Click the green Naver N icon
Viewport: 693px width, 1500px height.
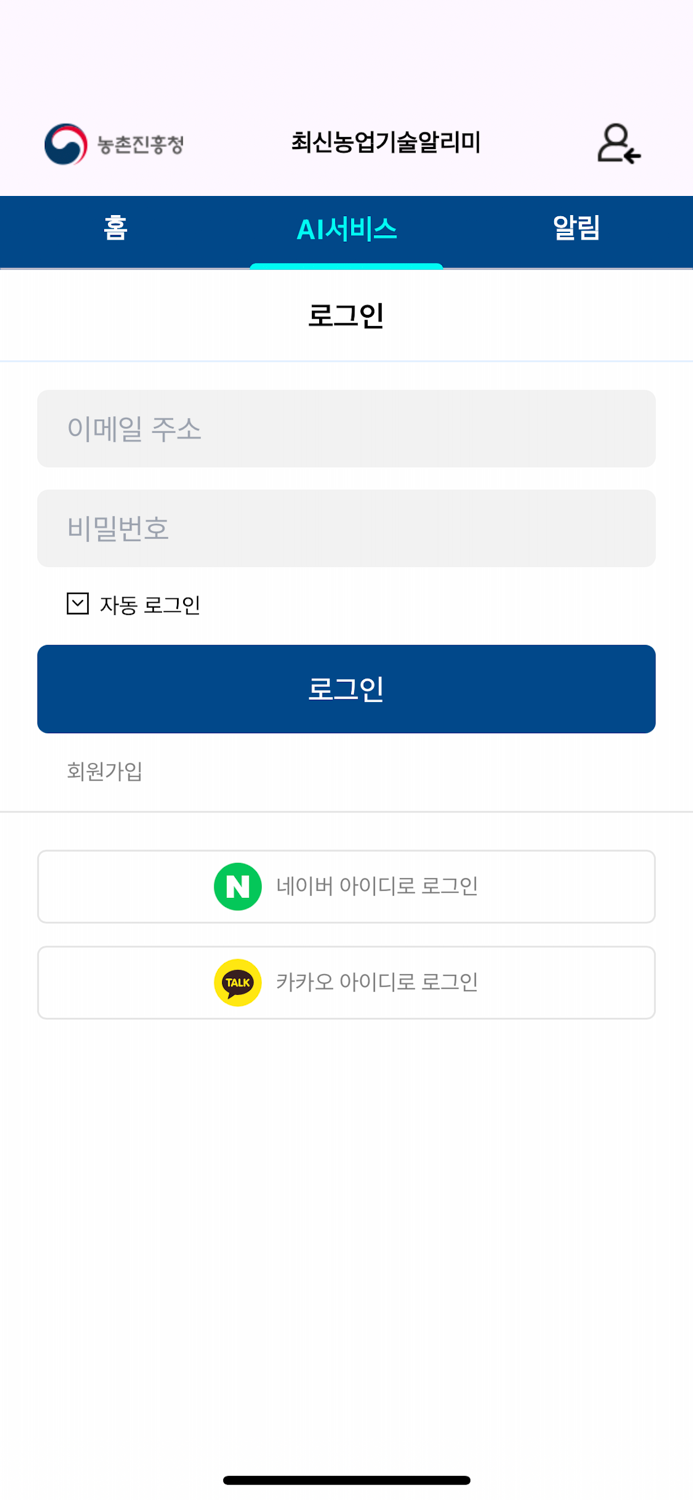pyautogui.click(x=237, y=886)
